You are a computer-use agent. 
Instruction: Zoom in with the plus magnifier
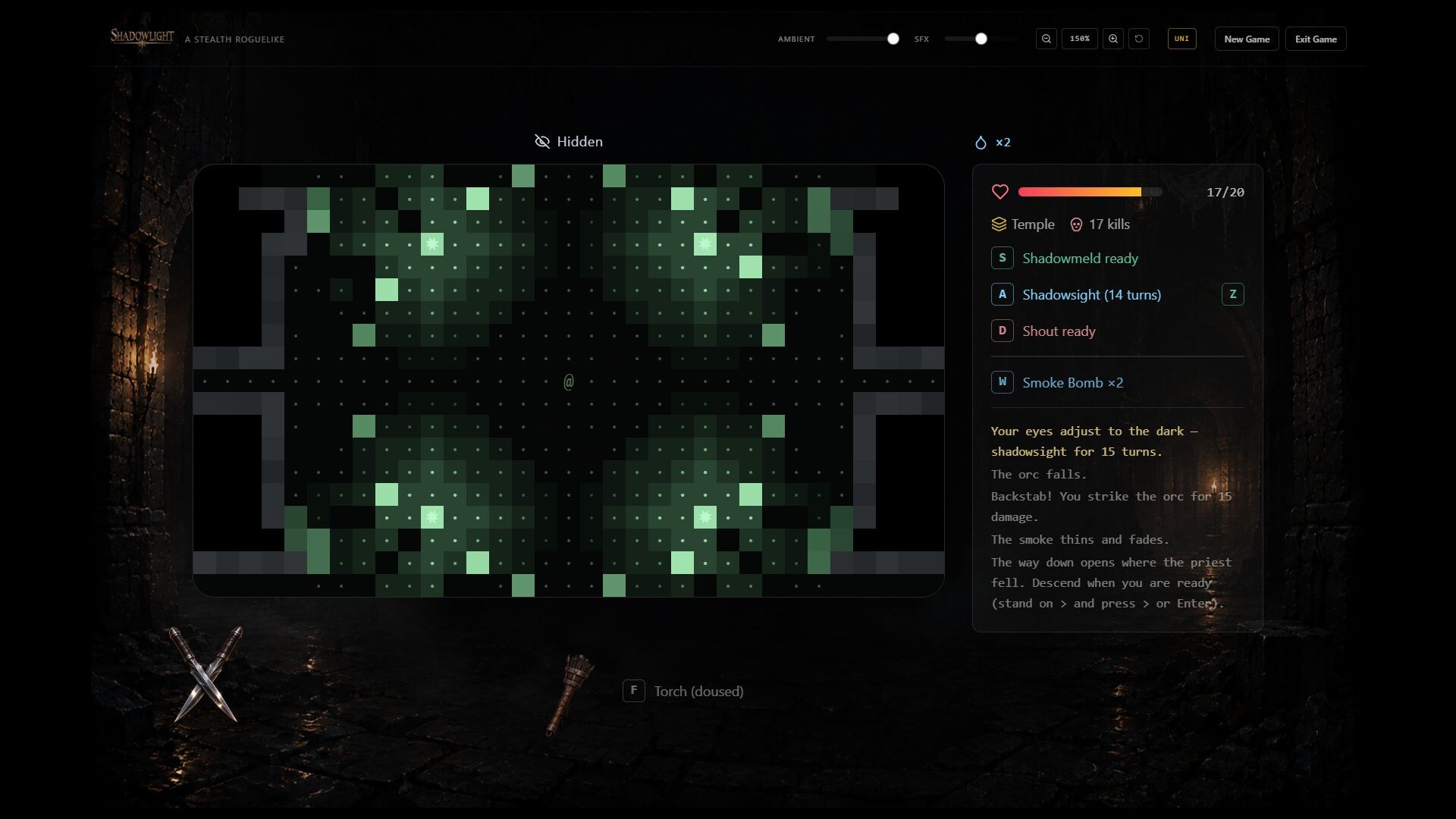pyautogui.click(x=1112, y=39)
